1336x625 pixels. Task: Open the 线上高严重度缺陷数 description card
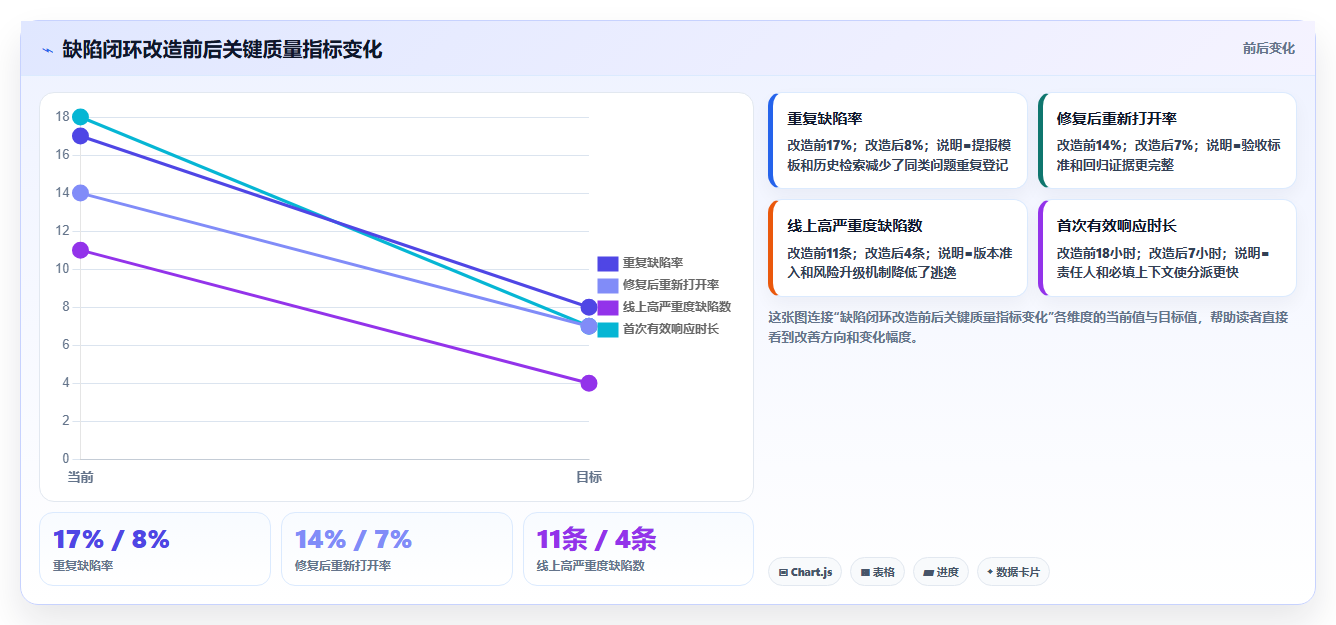(898, 248)
